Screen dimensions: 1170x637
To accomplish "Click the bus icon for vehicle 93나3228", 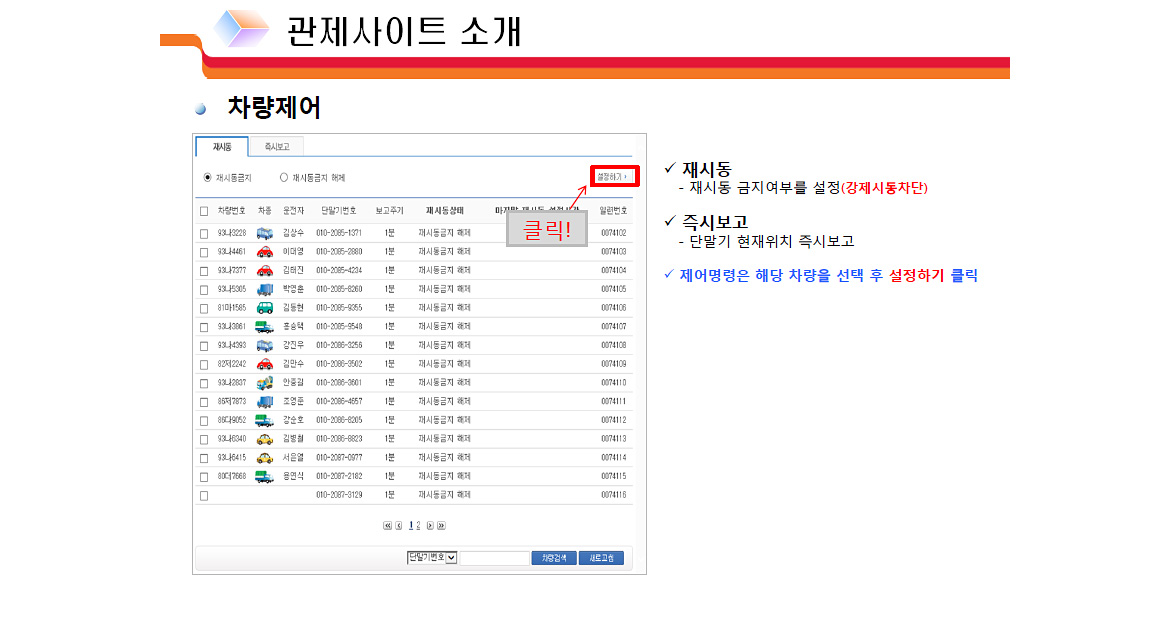I will point(264,233).
